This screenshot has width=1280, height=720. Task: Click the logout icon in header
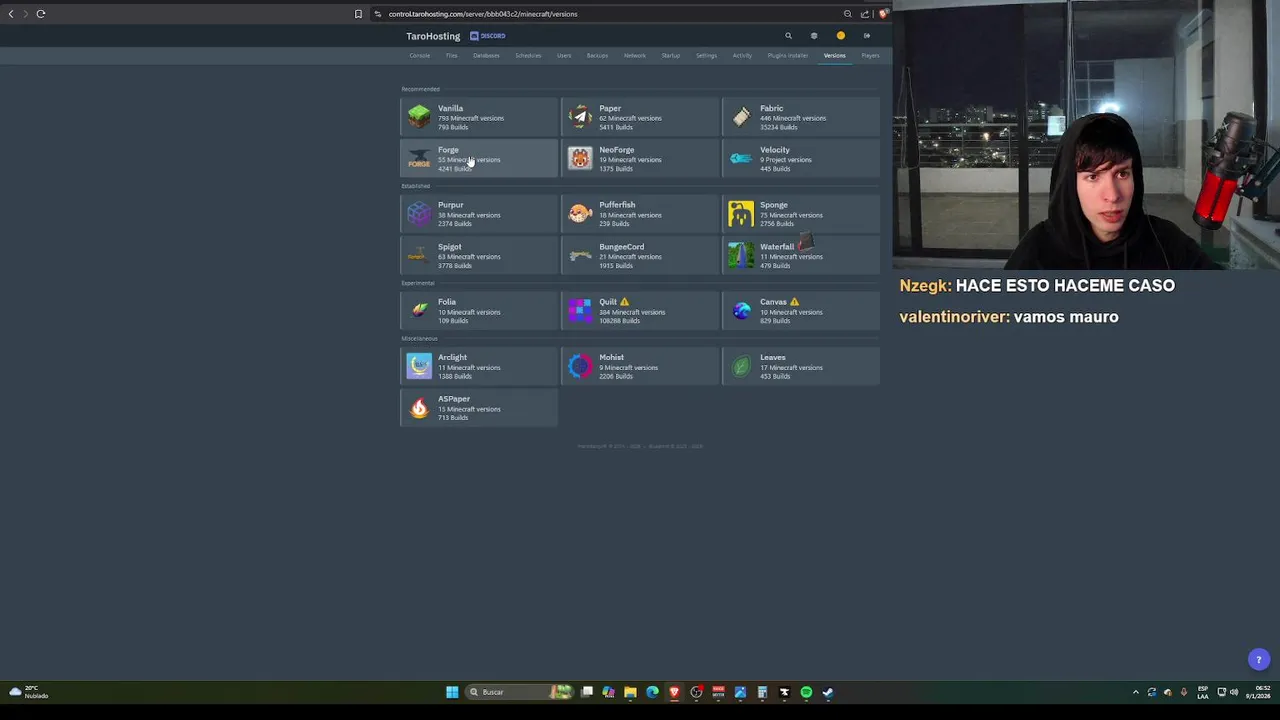tap(867, 36)
